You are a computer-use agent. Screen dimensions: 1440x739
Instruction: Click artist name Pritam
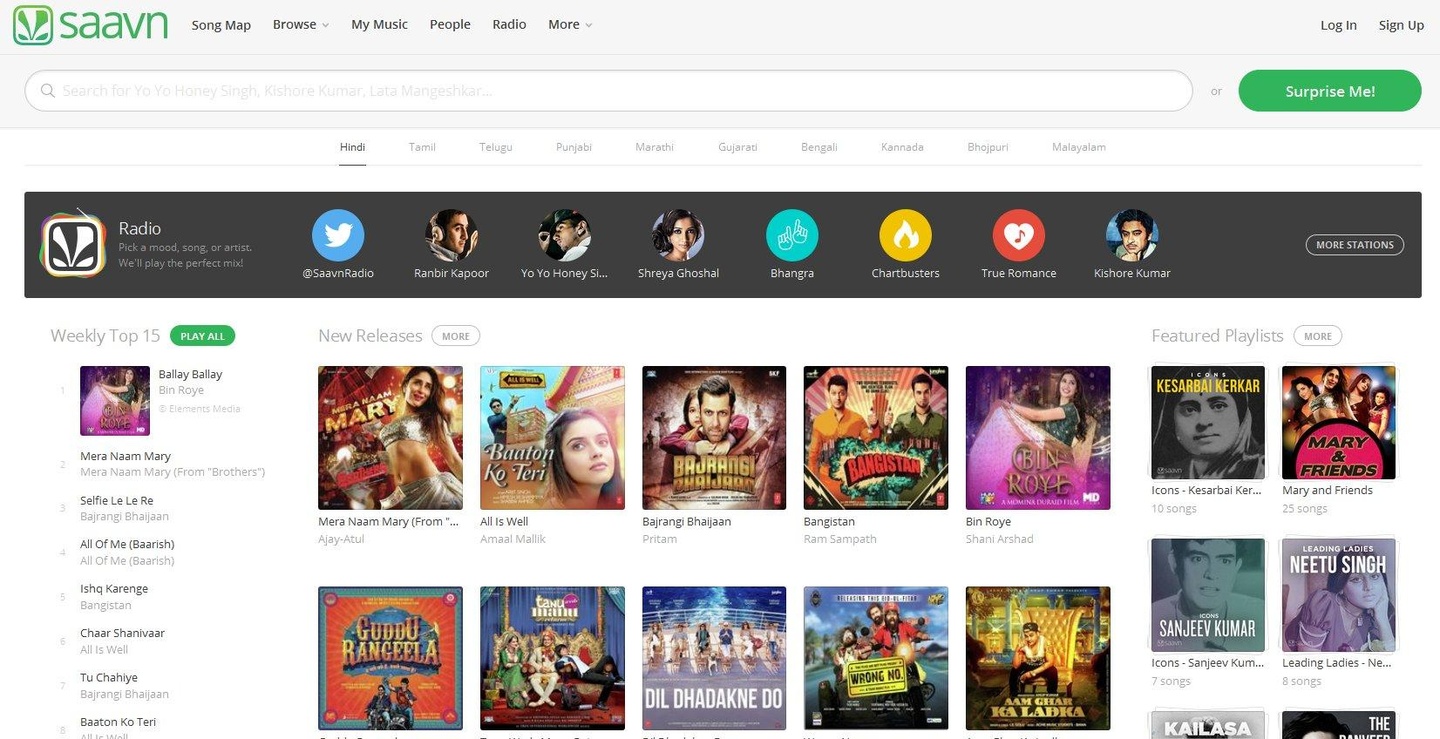pos(660,539)
